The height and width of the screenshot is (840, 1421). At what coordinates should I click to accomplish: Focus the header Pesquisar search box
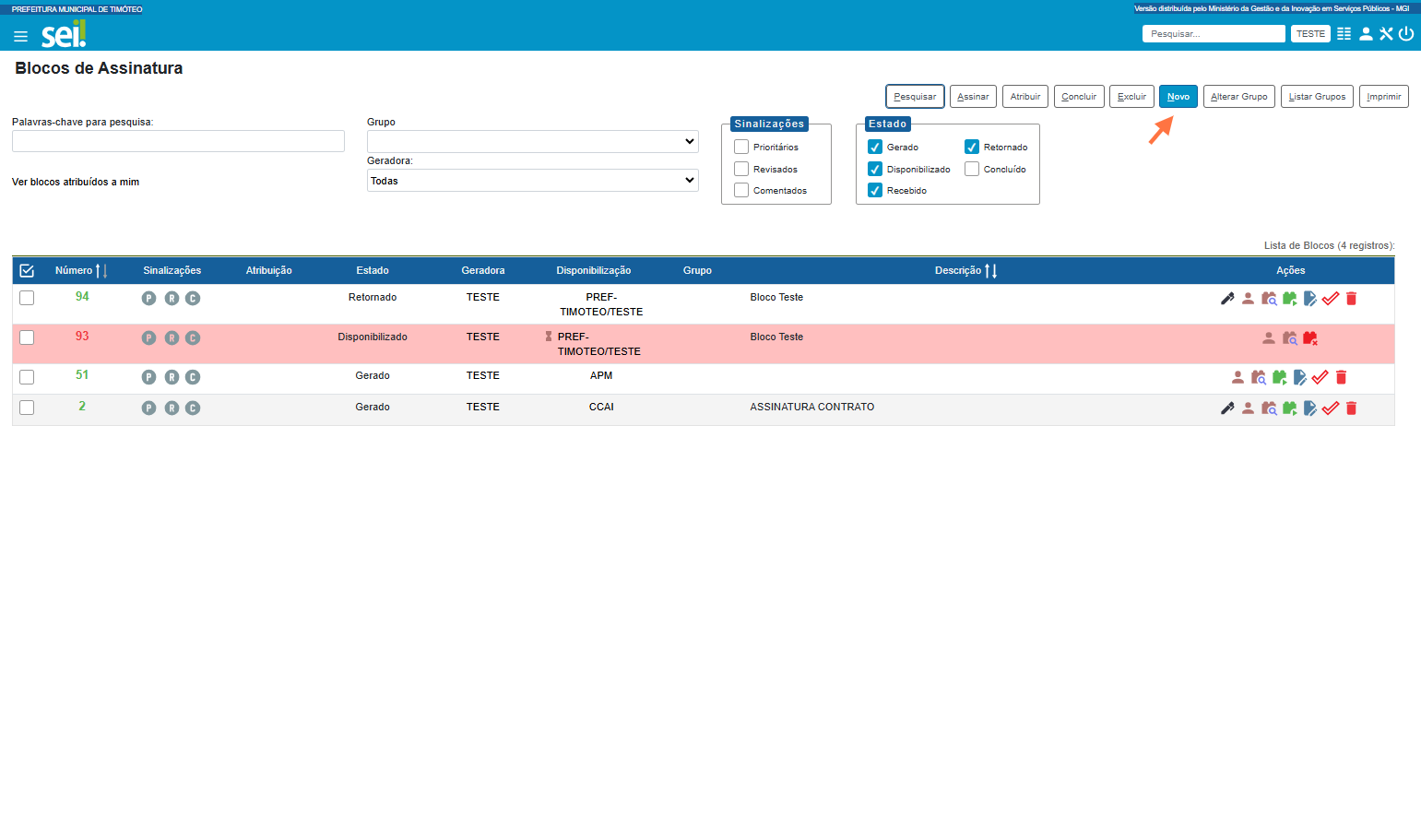click(x=1214, y=34)
